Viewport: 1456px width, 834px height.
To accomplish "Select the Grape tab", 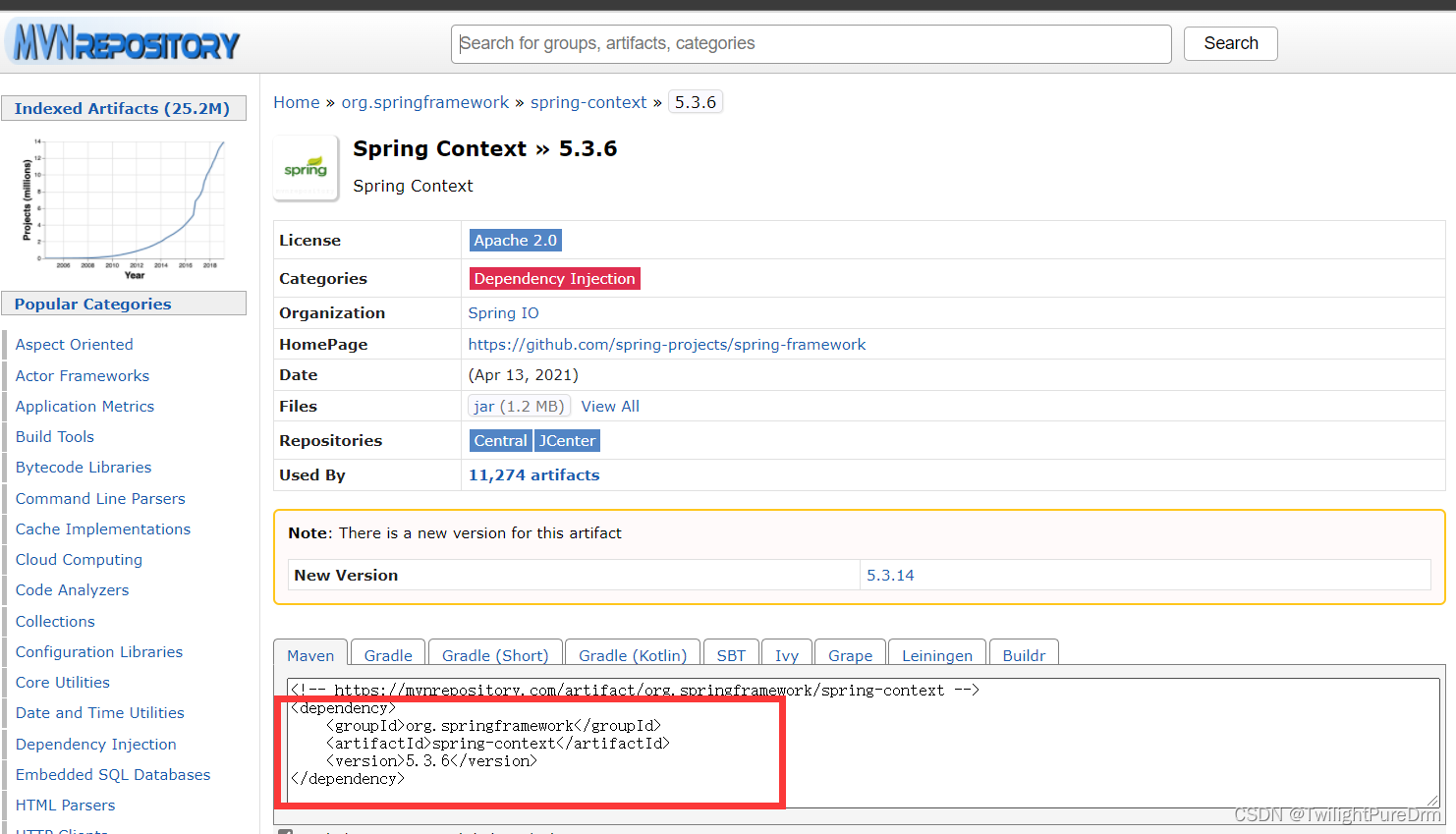I will click(x=850, y=655).
